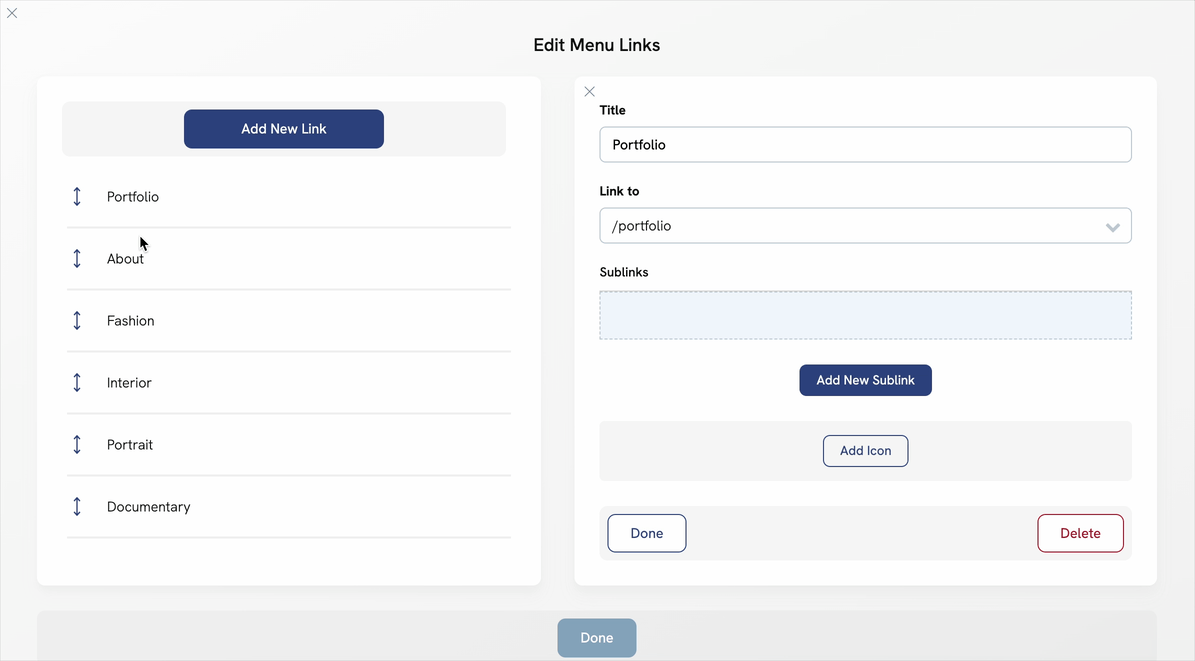Image resolution: width=1195 pixels, height=661 pixels.
Task: Click the reorder arrows icon beside About
Action: pos(77,259)
